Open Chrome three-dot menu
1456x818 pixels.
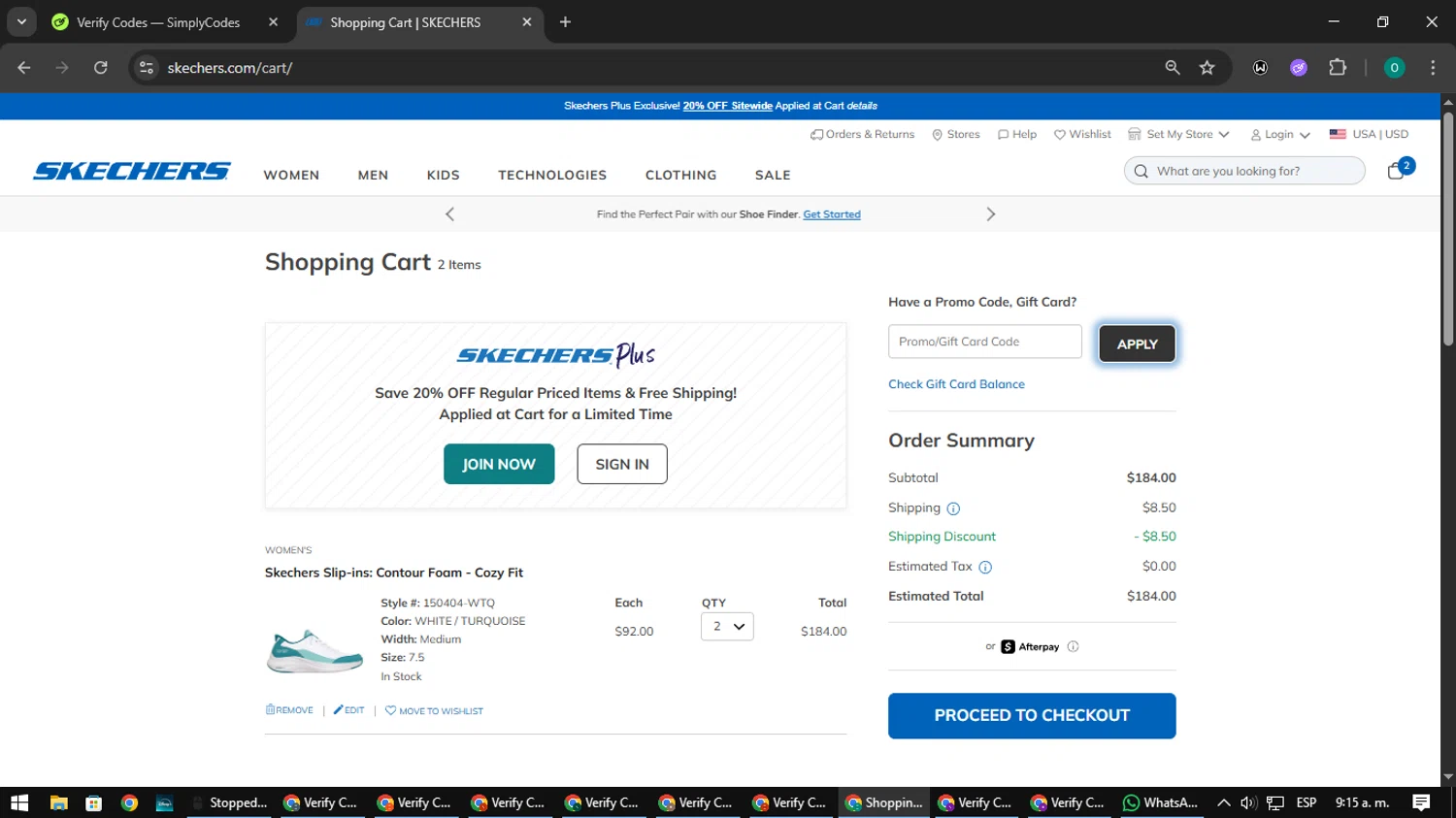(x=1433, y=68)
